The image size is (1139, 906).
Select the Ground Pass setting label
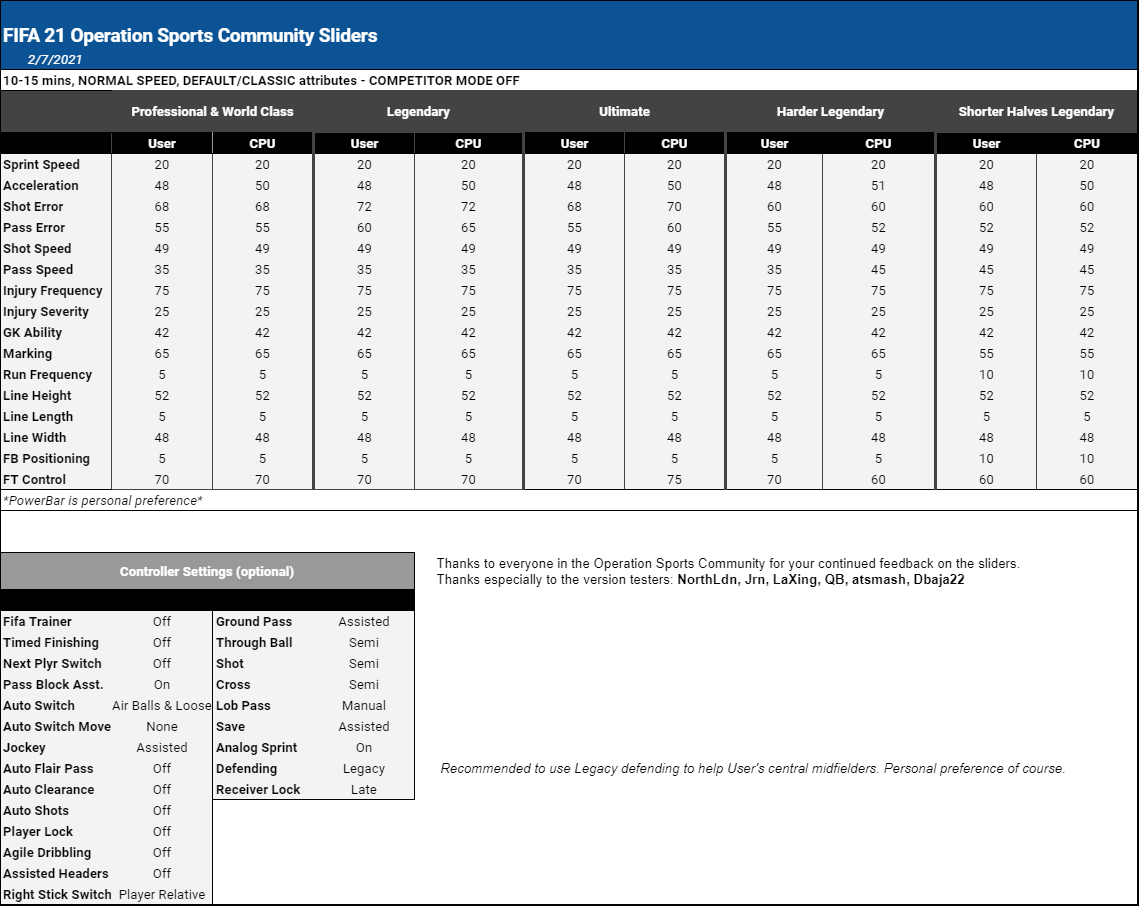point(254,622)
